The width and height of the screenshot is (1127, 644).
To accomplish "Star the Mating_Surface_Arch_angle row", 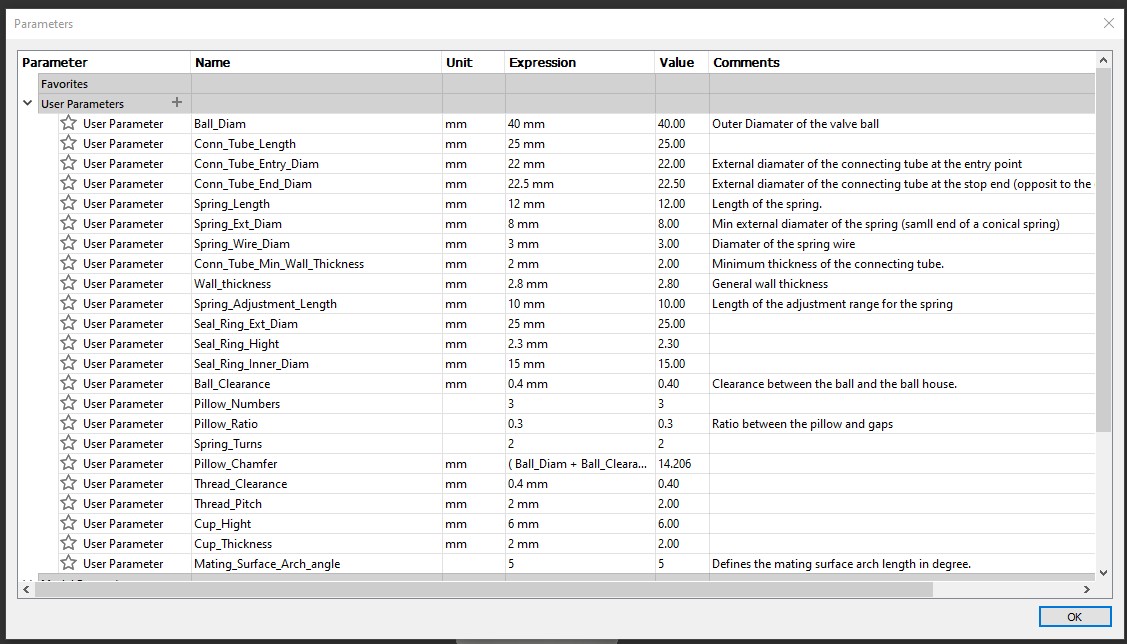I will click(x=68, y=563).
